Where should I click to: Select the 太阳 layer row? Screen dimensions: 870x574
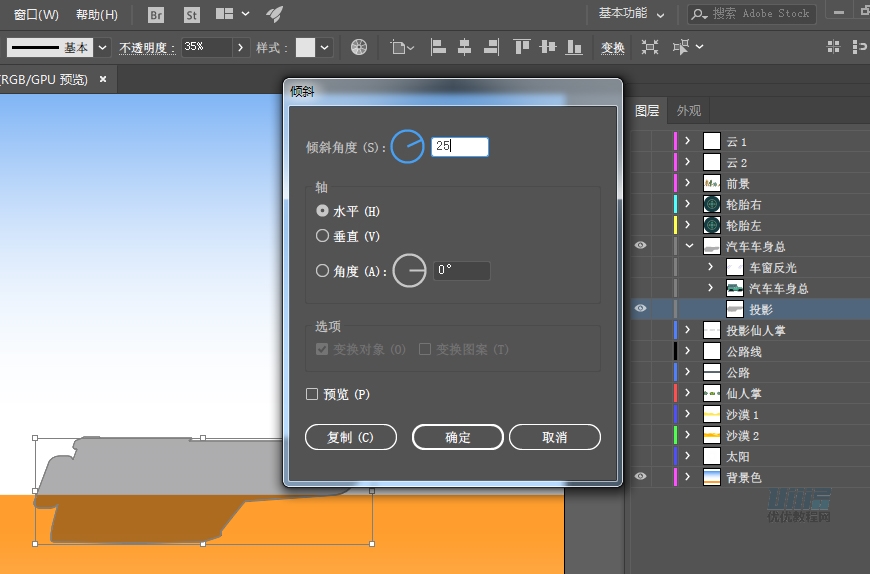pos(750,456)
